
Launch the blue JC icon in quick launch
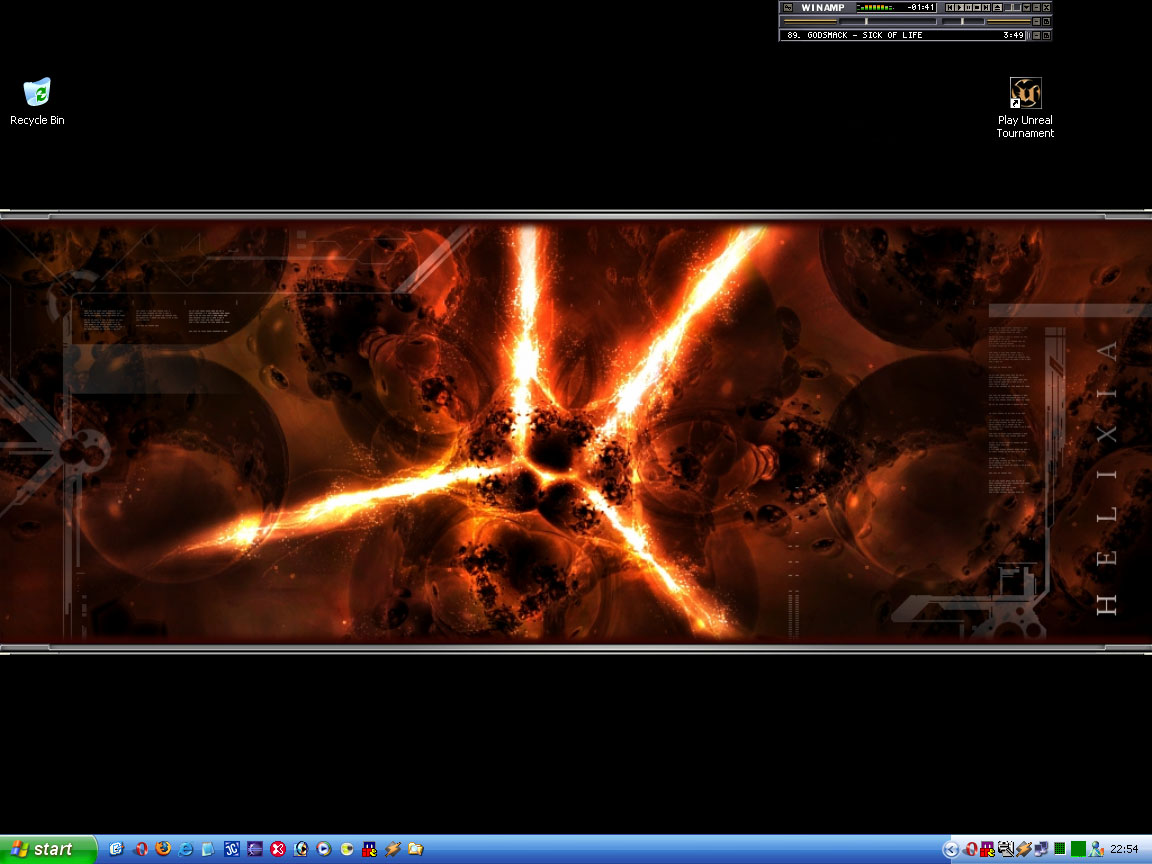point(231,849)
